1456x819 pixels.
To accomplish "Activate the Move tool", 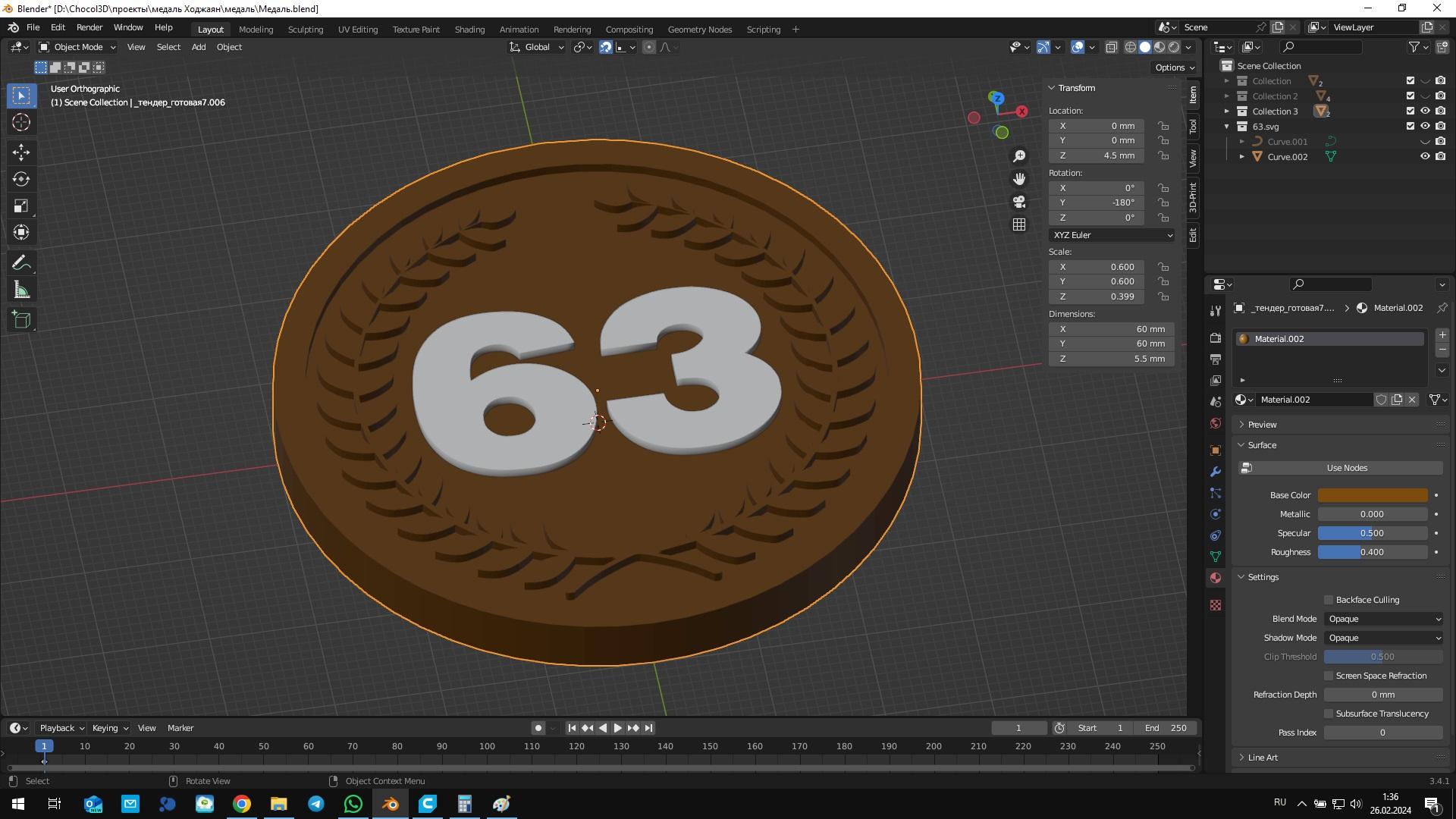I will tap(21, 152).
